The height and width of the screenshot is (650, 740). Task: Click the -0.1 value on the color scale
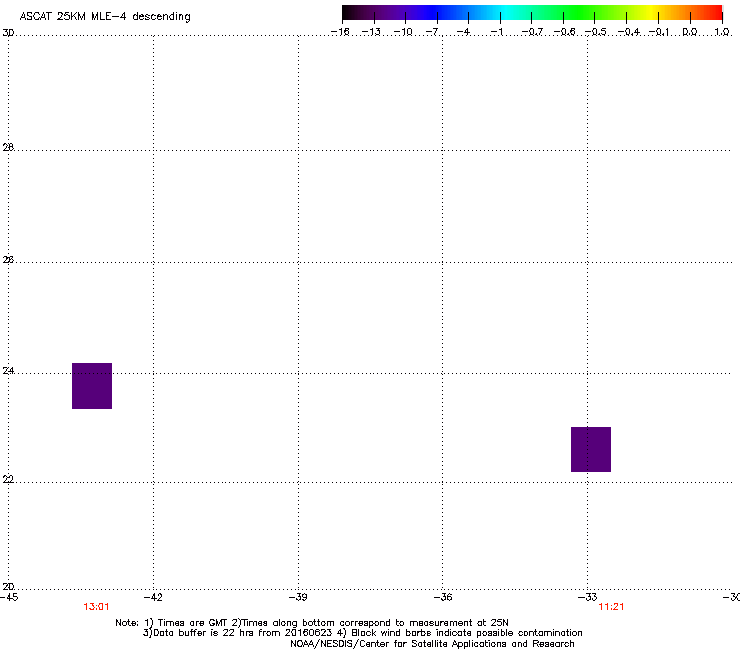(x=659, y=32)
